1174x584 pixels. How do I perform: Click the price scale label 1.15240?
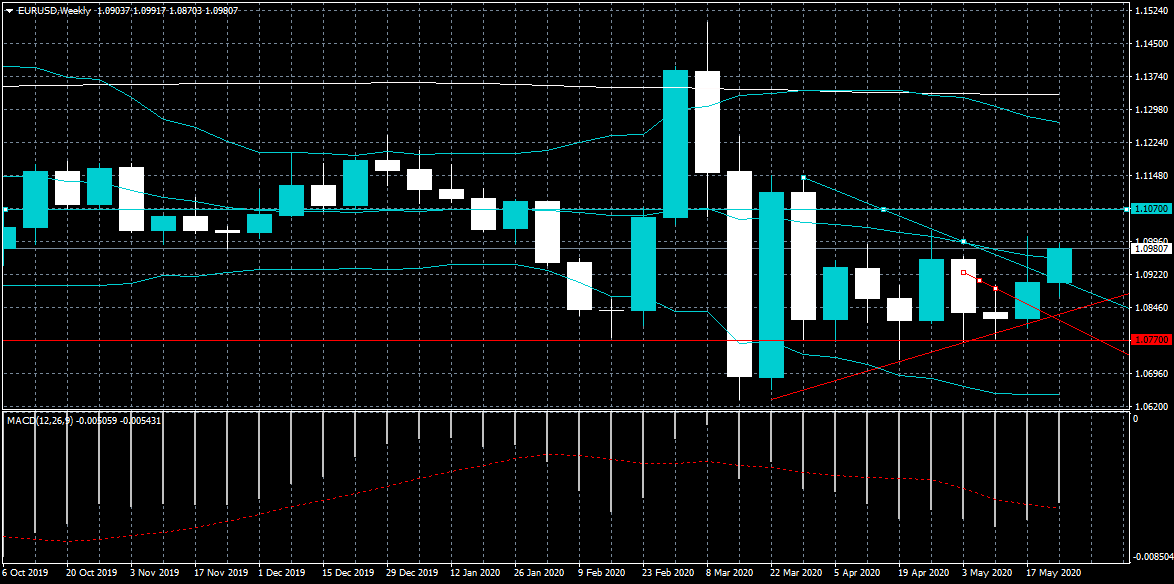(1152, 10)
